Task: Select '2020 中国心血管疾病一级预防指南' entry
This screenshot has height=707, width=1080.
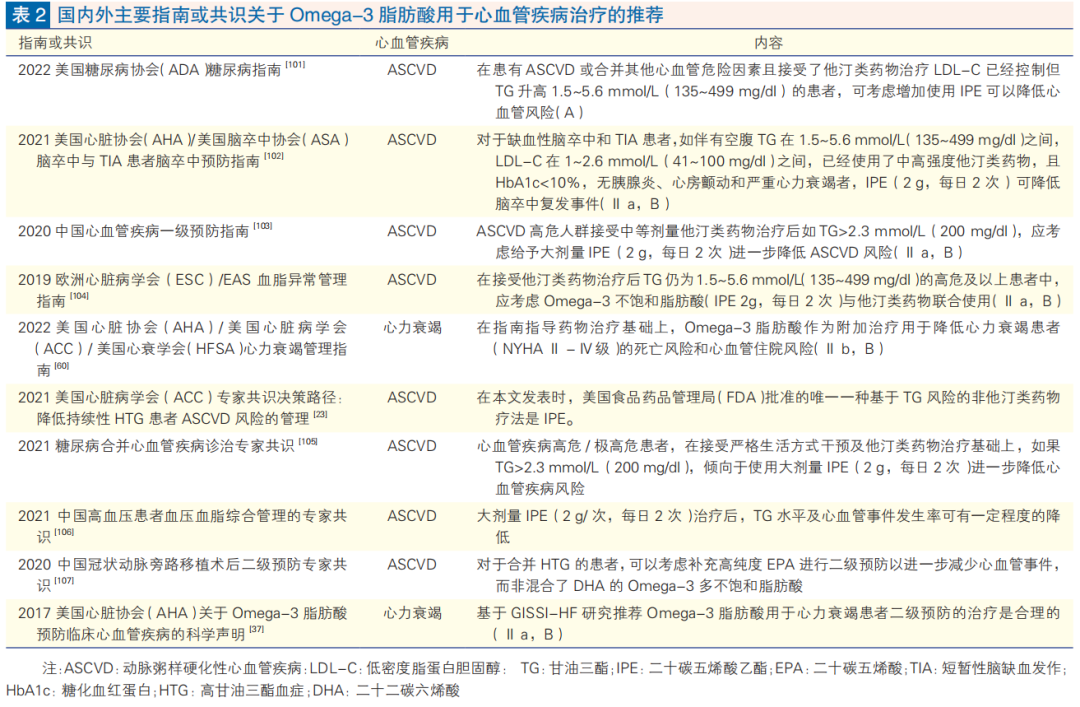Action: coord(134,232)
